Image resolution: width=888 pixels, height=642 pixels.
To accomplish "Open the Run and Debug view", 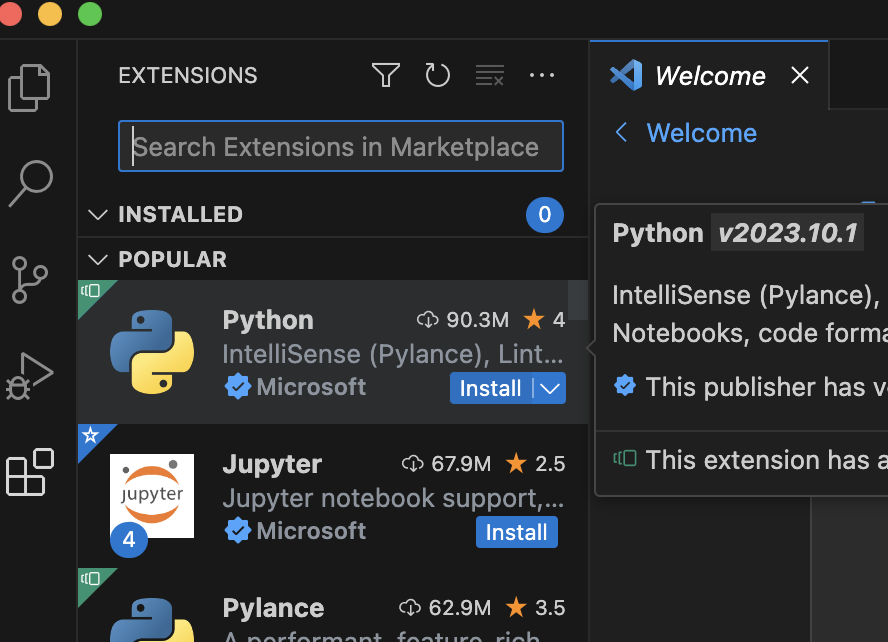I will 29,376.
